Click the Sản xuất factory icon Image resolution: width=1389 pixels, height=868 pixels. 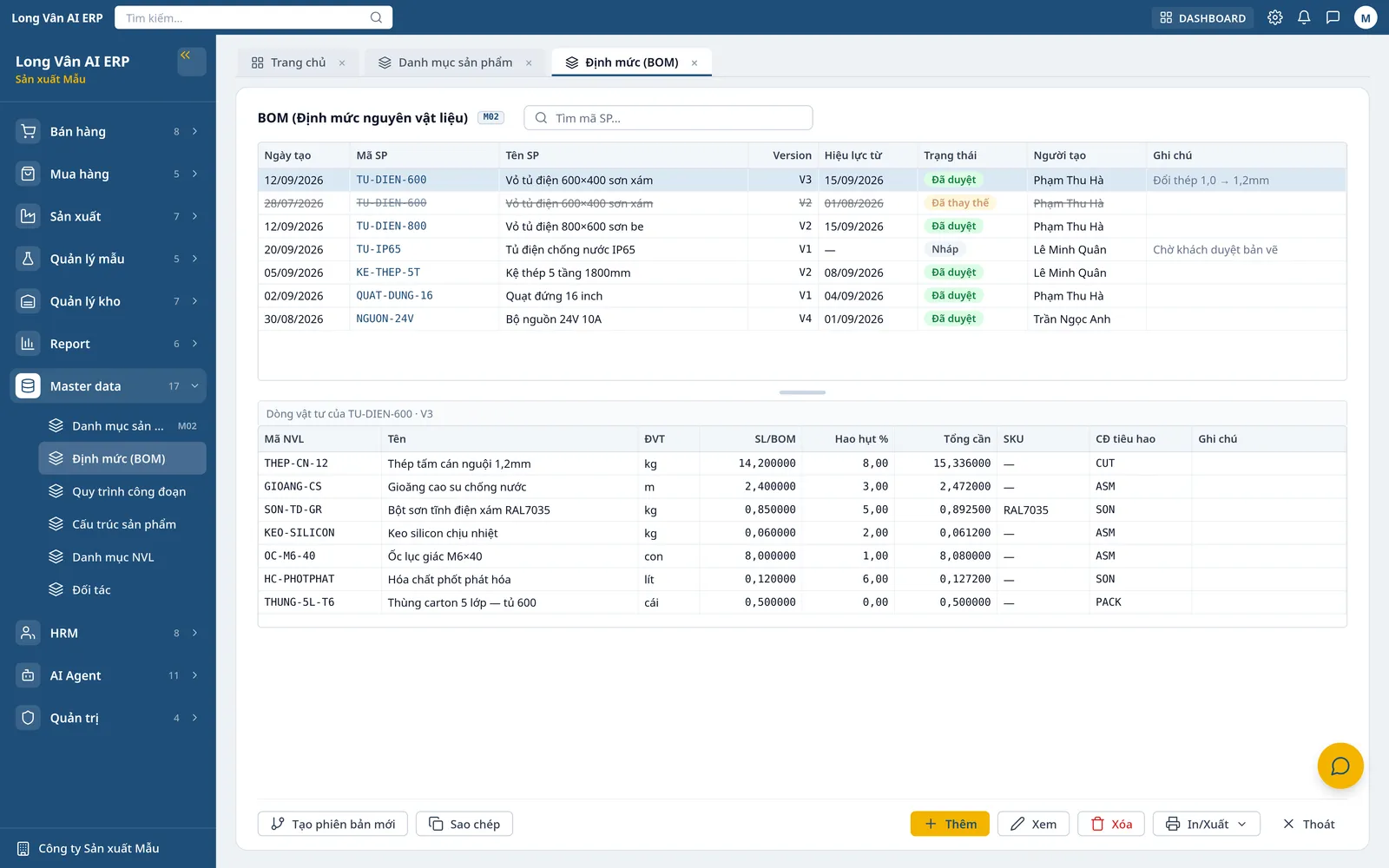click(x=28, y=216)
